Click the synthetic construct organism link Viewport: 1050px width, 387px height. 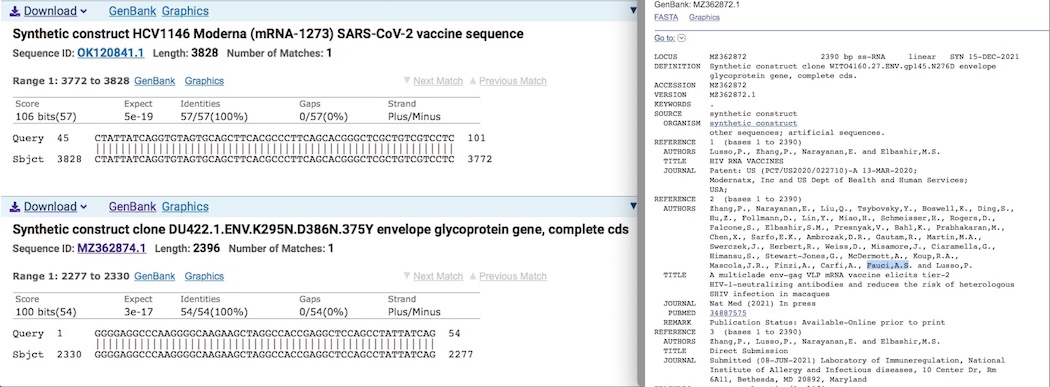753,123
